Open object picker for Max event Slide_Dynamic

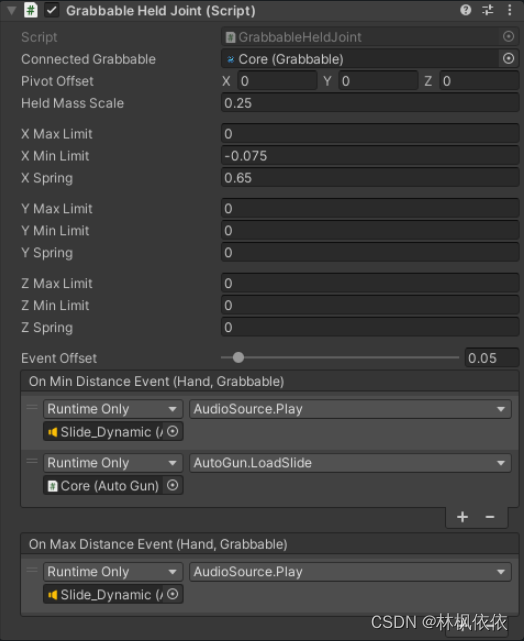[x=173, y=594]
